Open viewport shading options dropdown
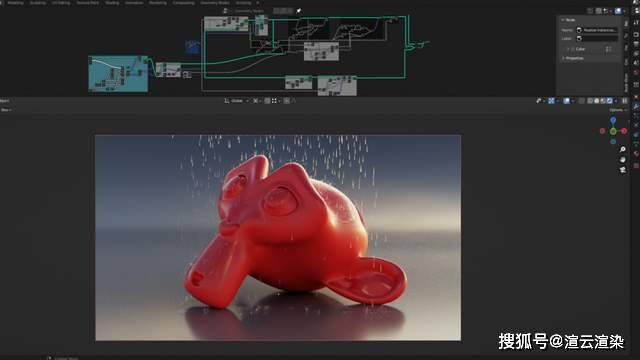This screenshot has width=640, height=360. click(616, 101)
